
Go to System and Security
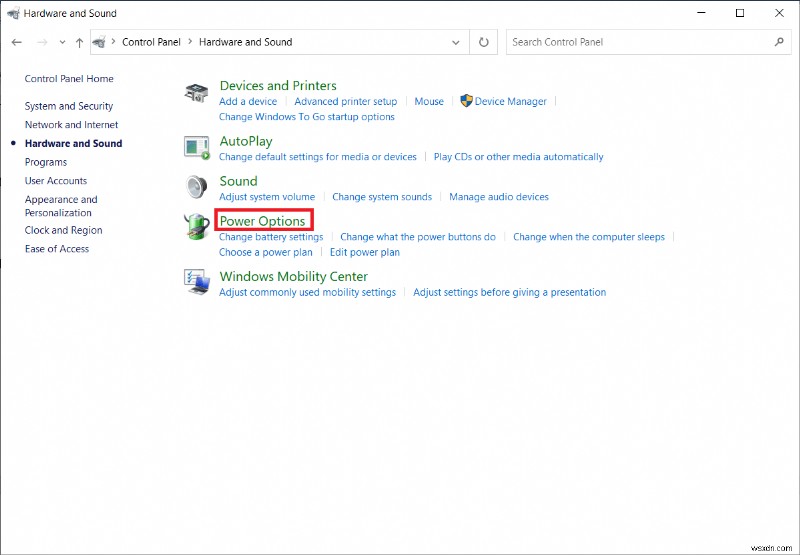point(69,106)
